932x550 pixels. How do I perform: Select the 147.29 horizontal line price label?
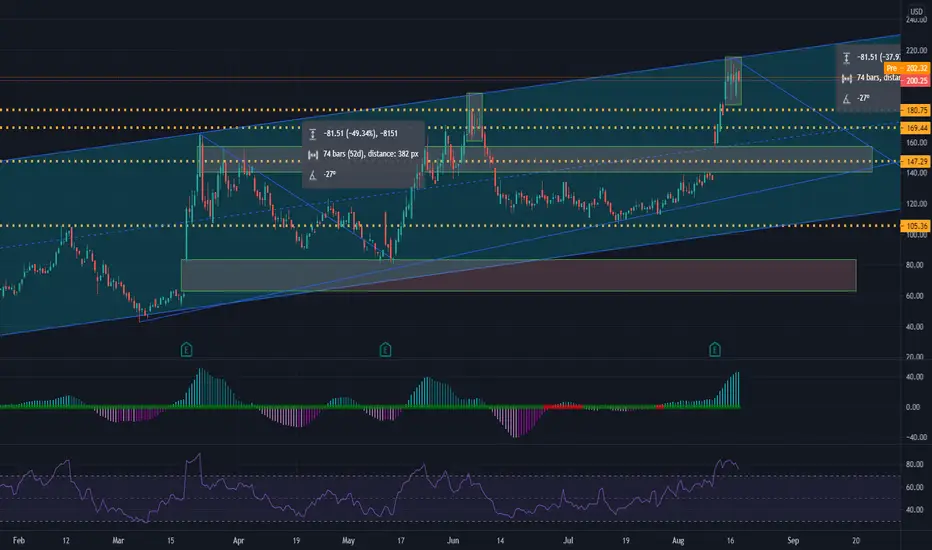coord(916,161)
